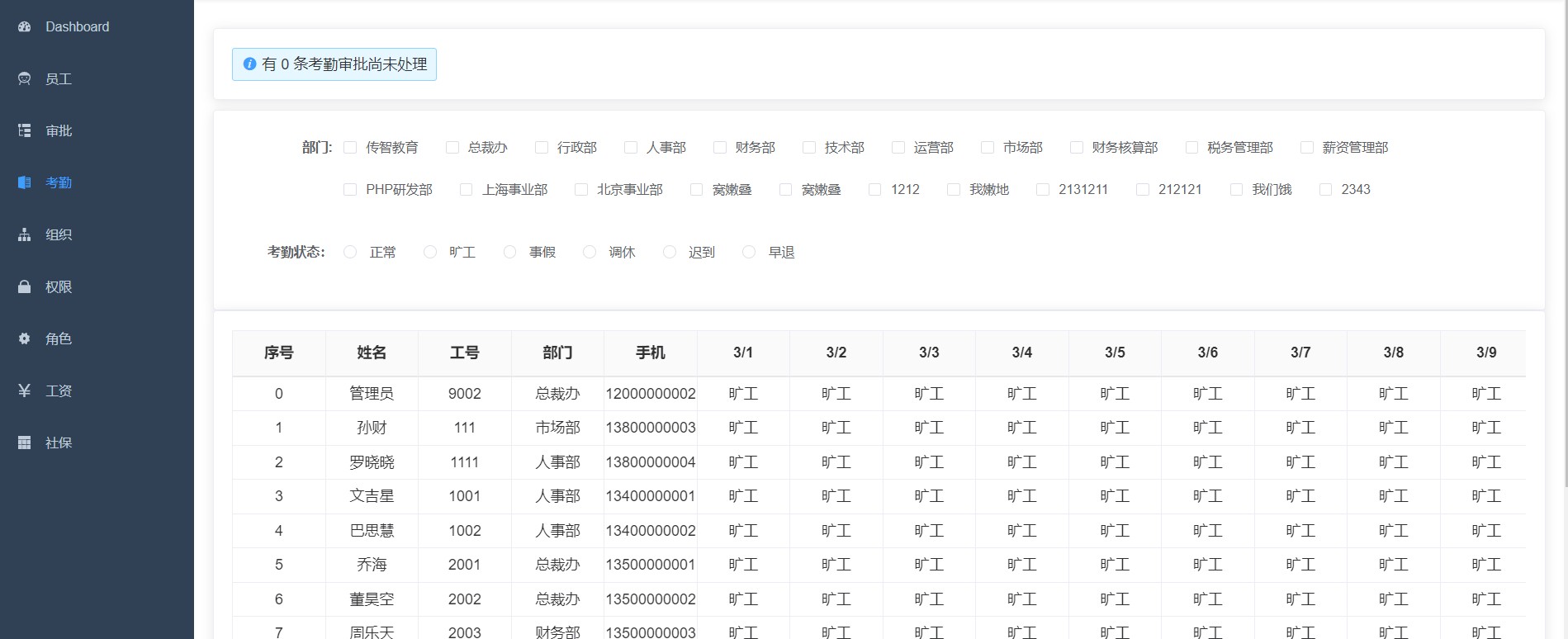Click the blue info icon in alert
This screenshot has width=1568, height=639.
tap(249, 64)
